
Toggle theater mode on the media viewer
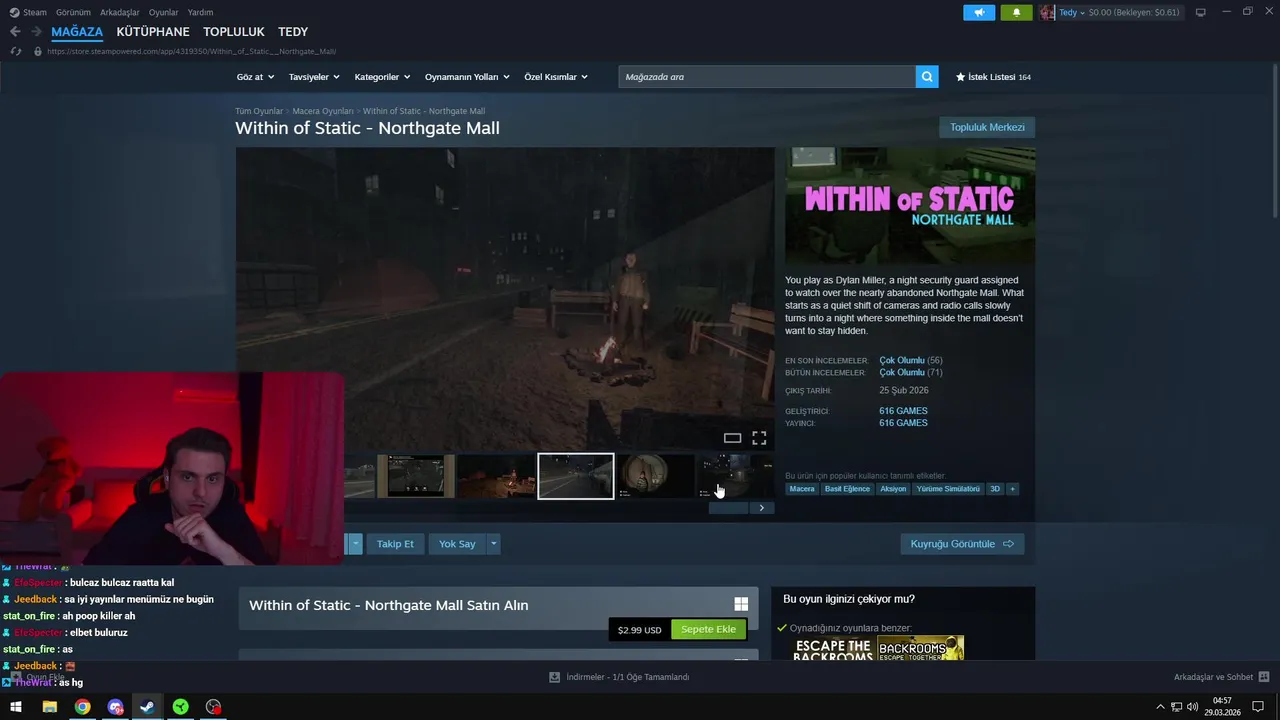(x=732, y=438)
